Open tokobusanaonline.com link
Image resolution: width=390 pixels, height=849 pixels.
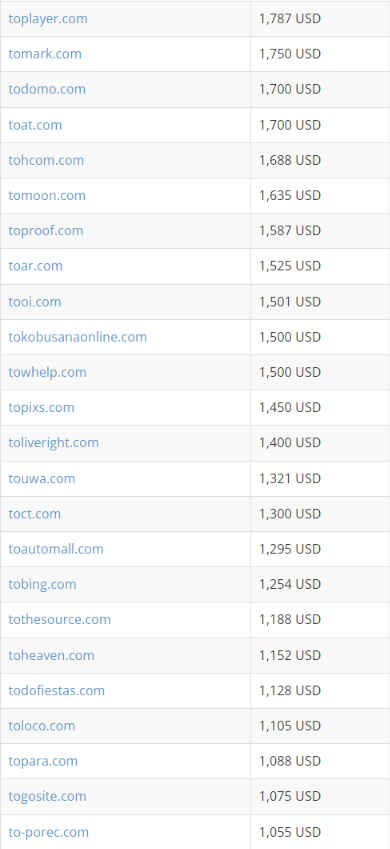77,337
